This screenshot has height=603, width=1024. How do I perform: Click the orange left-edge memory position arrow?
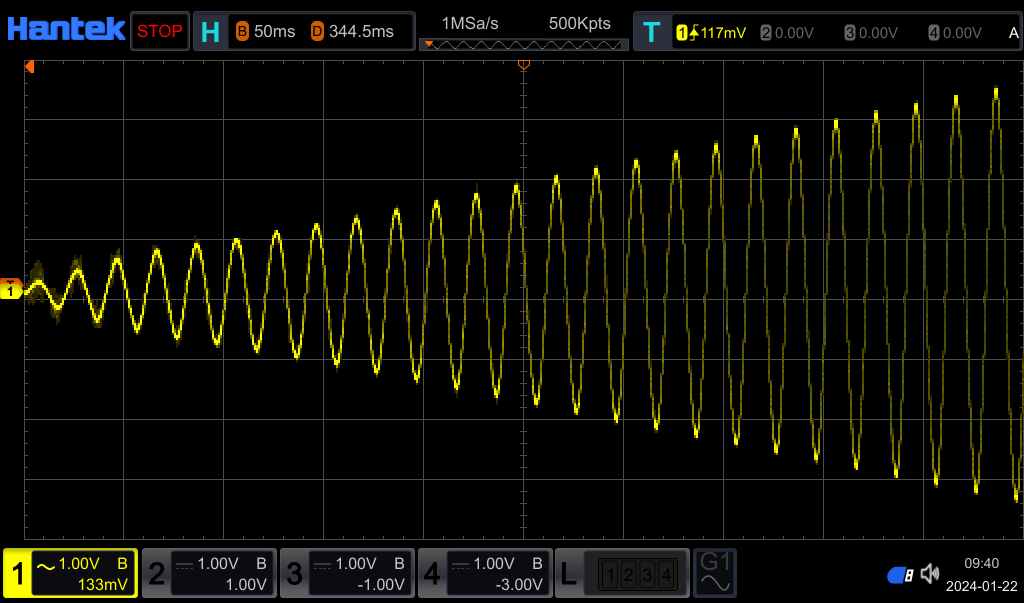tap(30, 67)
